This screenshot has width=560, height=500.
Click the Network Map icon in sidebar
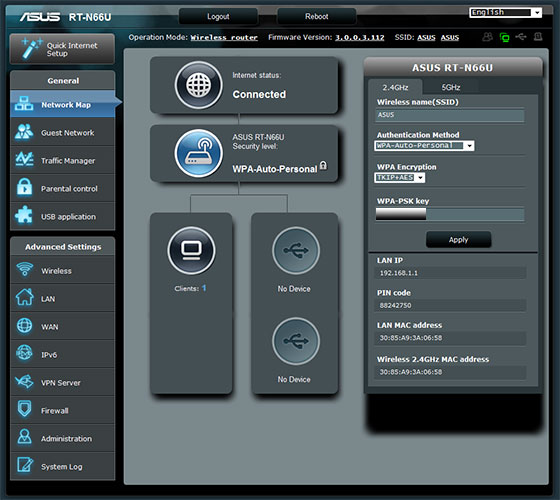[24, 104]
